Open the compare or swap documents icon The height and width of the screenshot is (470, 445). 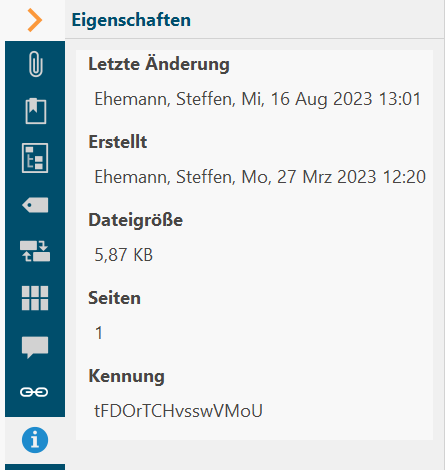[x=35, y=251]
